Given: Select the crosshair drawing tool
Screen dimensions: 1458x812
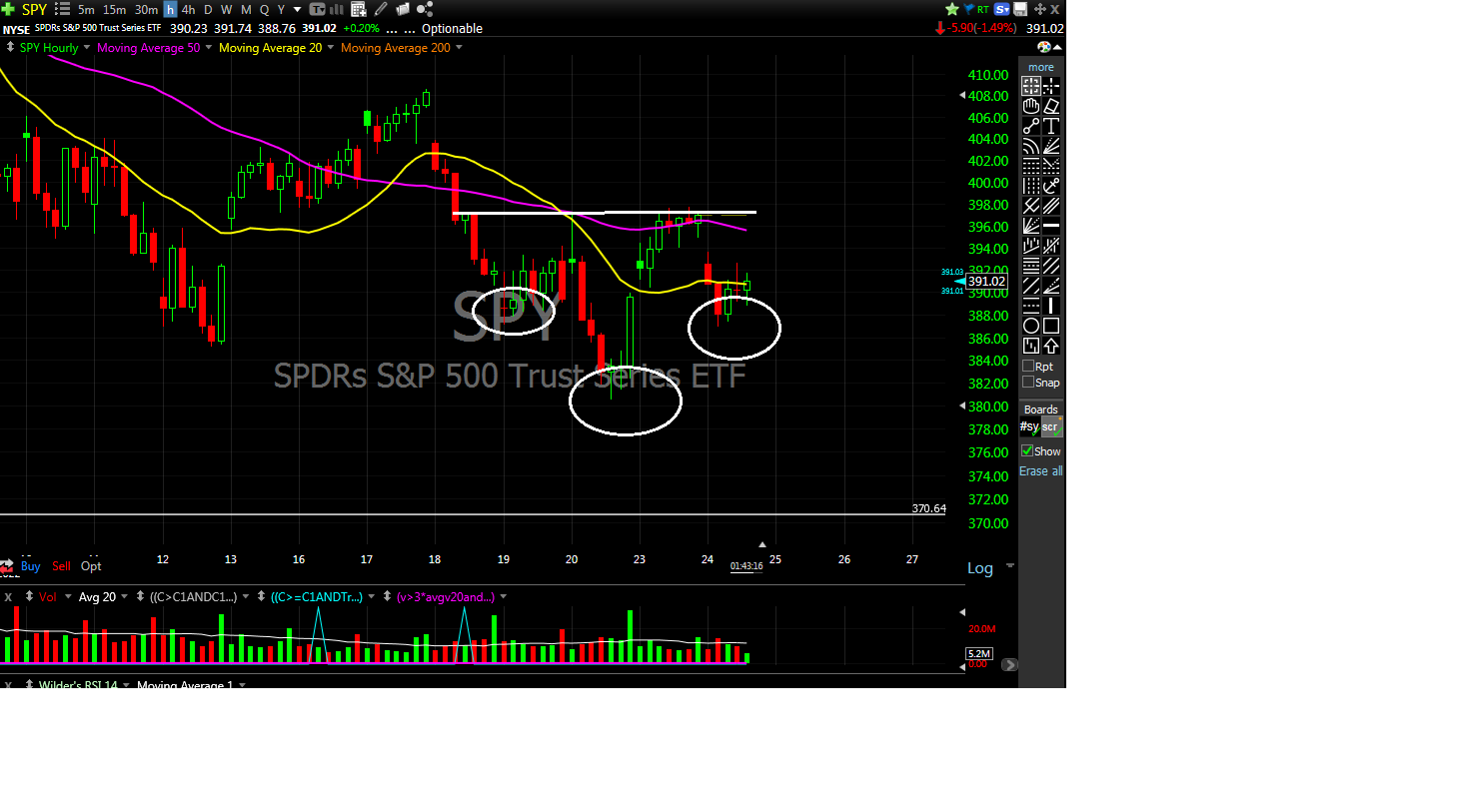Looking at the screenshot, I should tap(1051, 86).
